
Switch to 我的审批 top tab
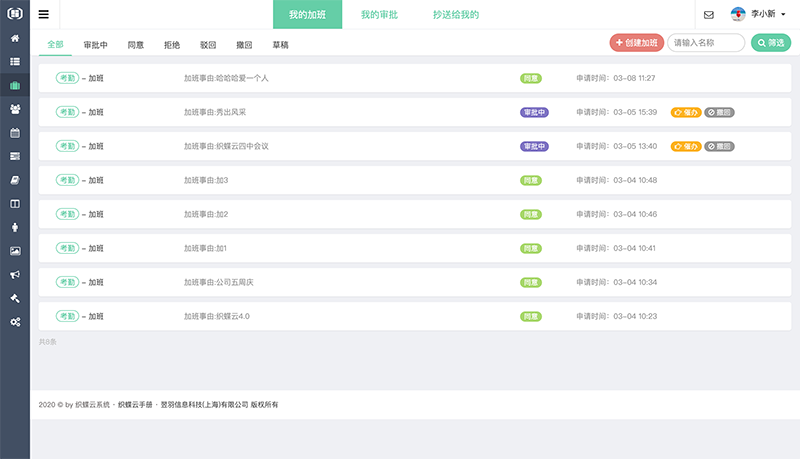[379, 14]
